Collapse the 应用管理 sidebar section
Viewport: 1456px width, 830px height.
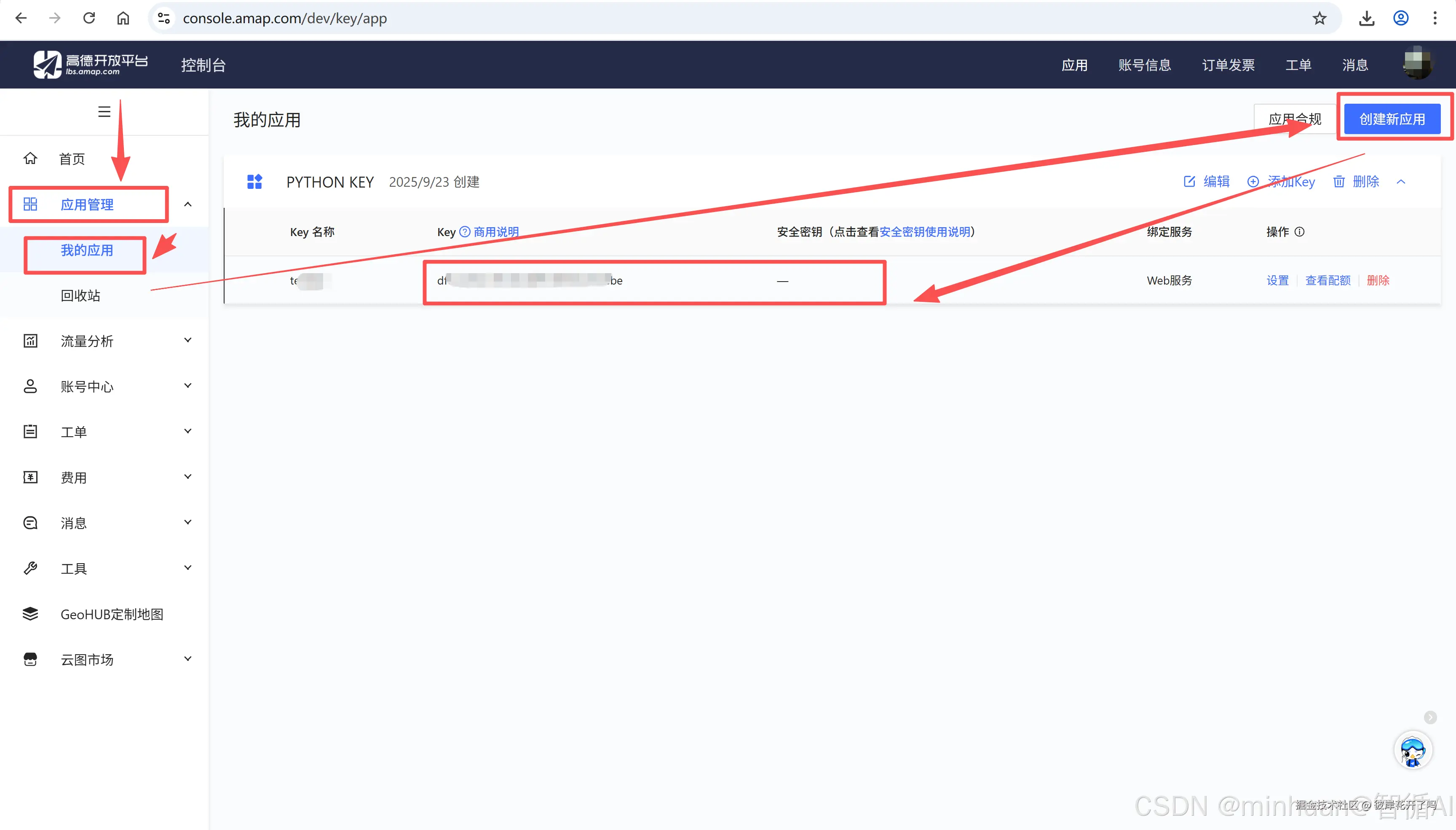187,204
